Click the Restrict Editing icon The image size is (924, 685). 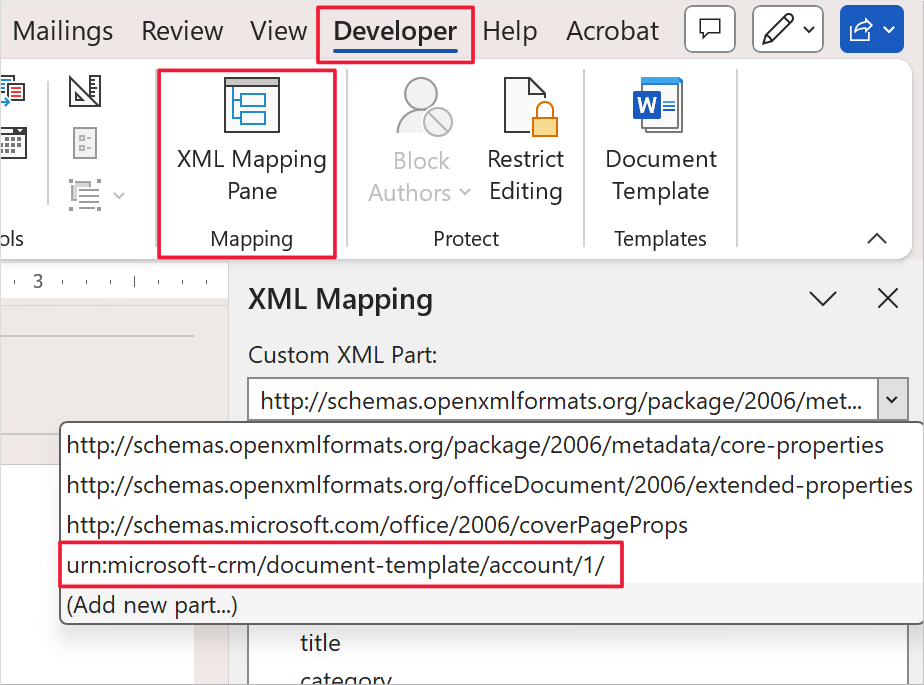(x=525, y=105)
